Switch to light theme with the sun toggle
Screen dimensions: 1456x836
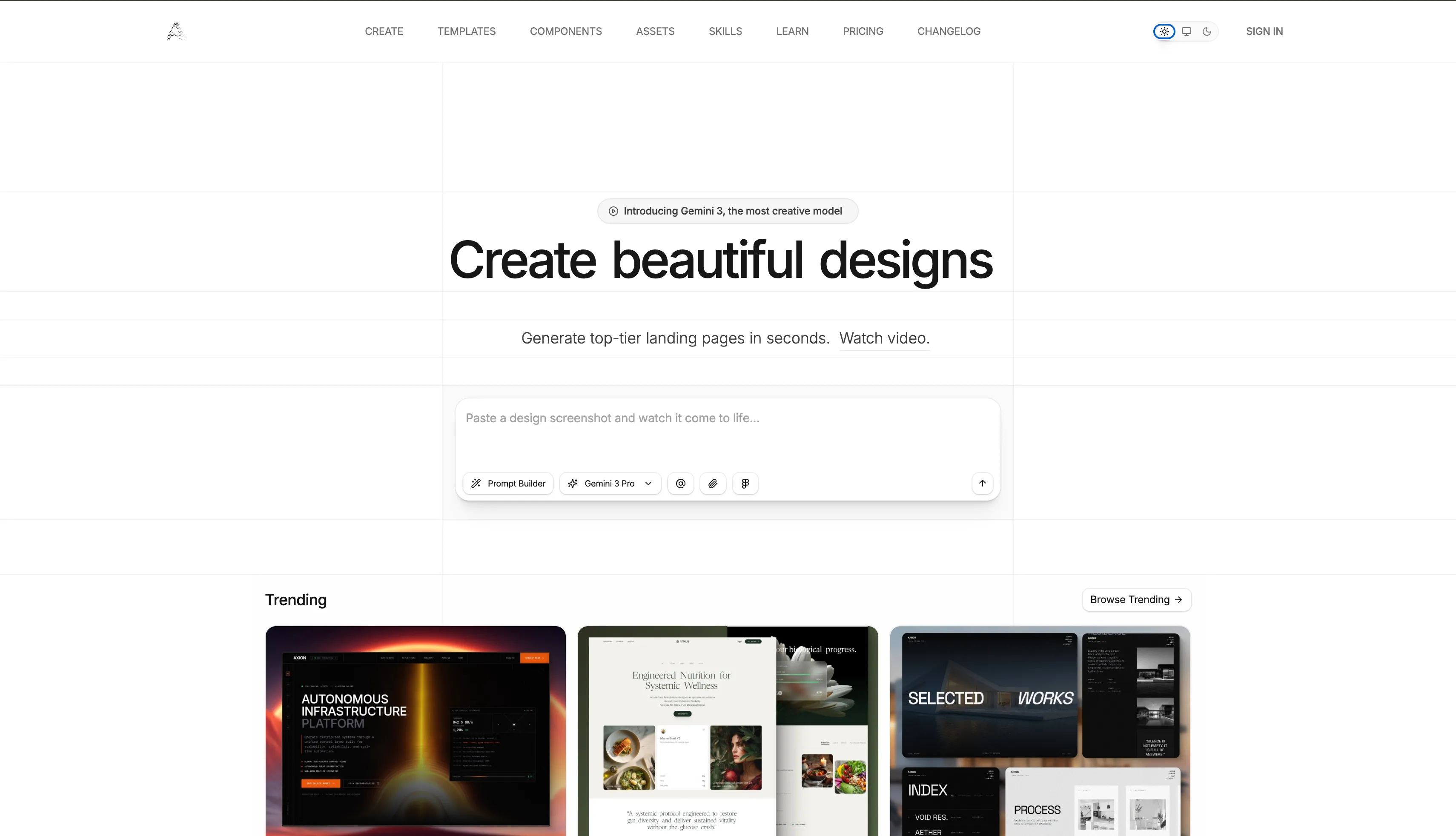(x=1164, y=31)
